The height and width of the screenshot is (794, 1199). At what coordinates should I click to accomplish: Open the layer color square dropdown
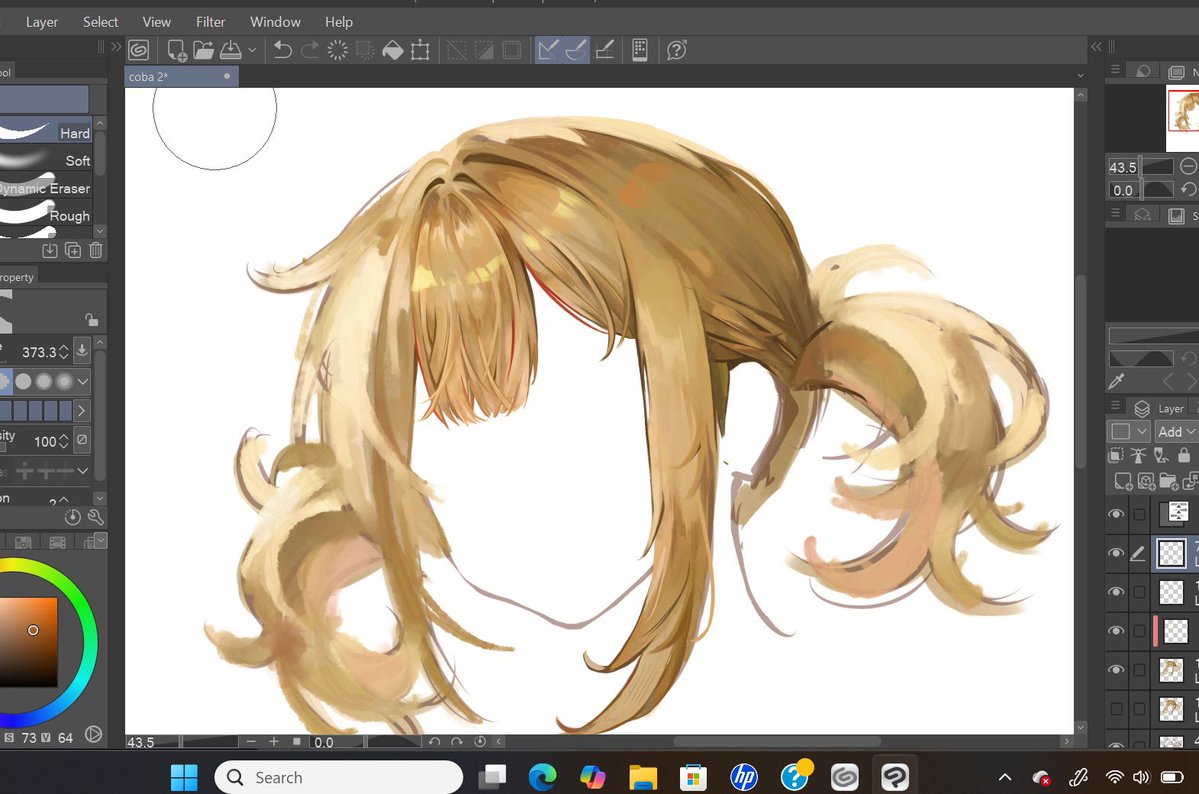[1128, 431]
